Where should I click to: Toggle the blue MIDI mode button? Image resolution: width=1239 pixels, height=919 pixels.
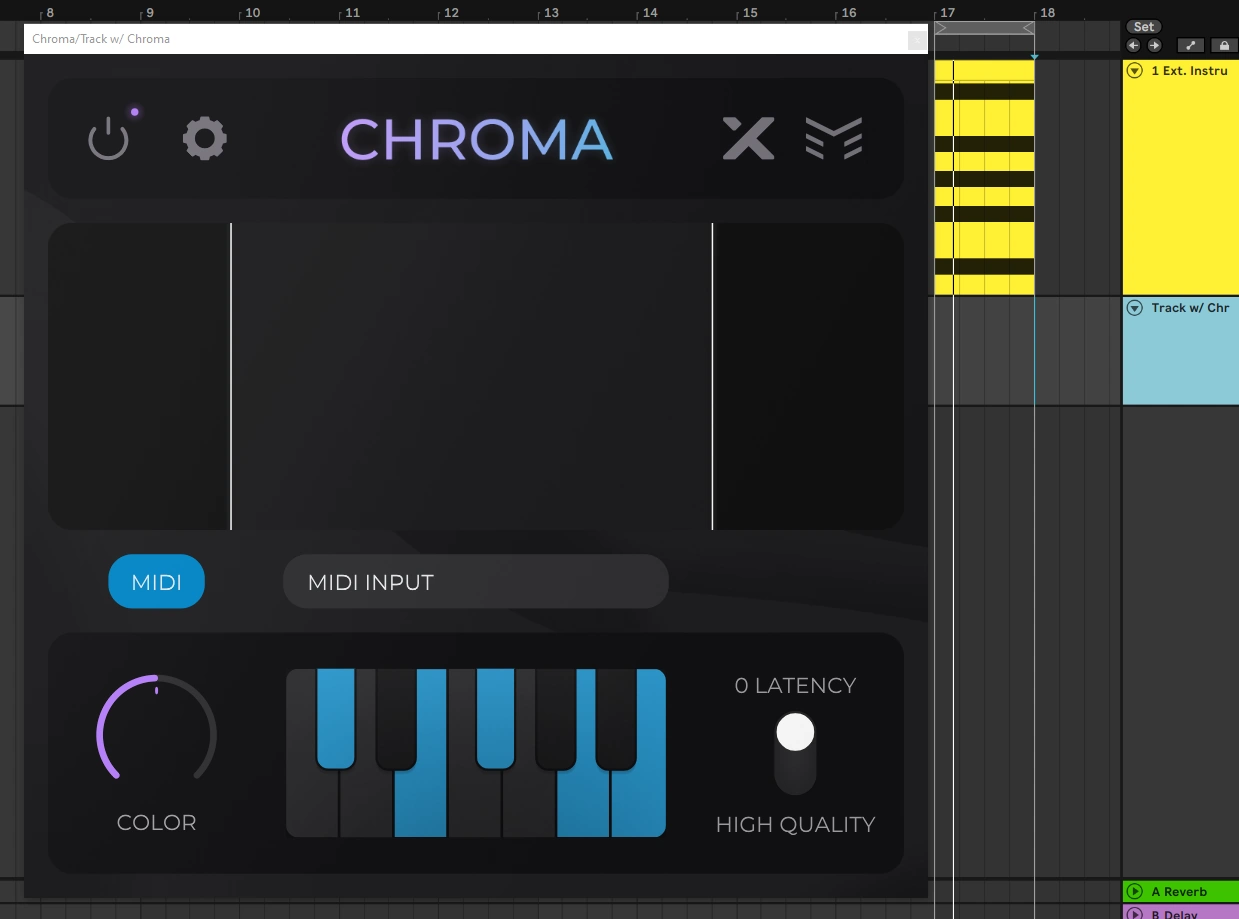pos(157,582)
